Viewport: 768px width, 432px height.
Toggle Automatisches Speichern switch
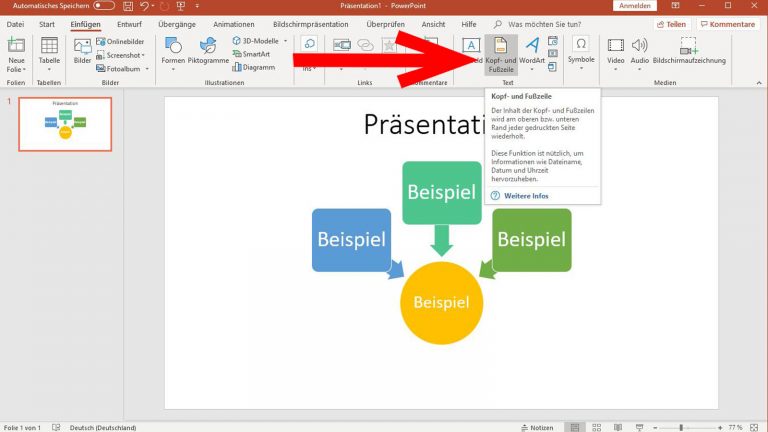104,6
